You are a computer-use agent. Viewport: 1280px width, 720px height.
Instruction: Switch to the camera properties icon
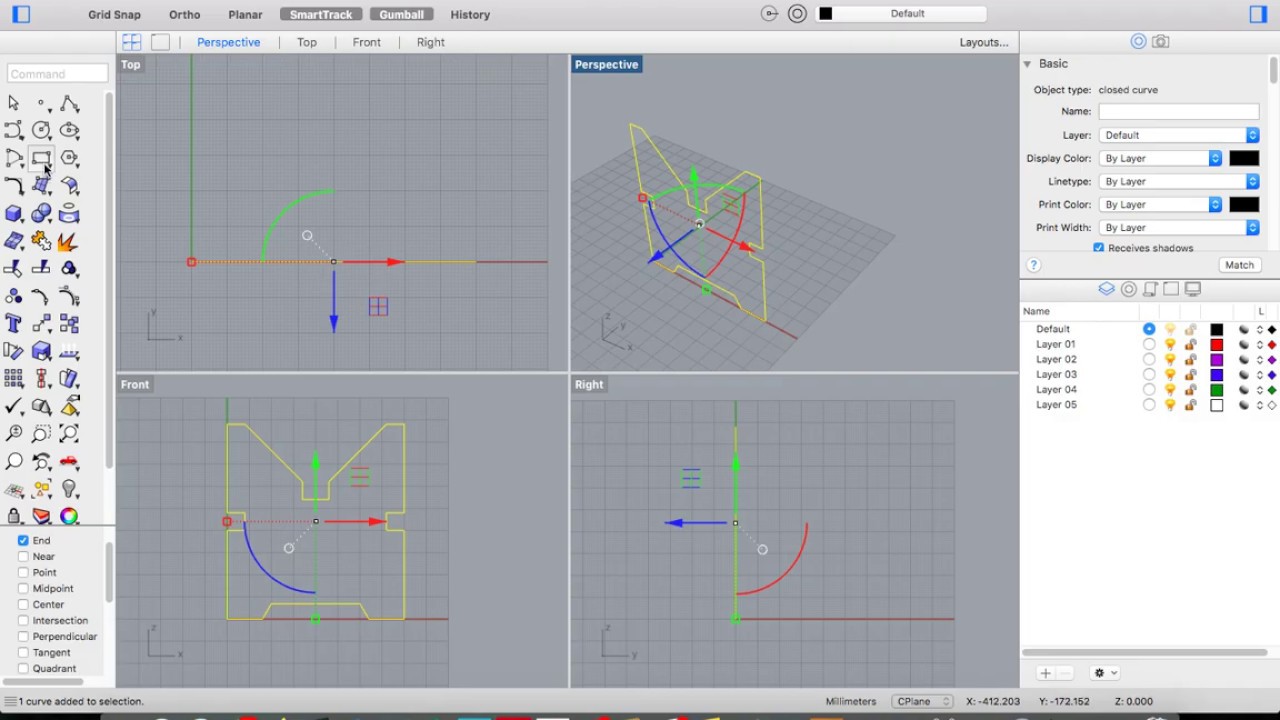click(x=1160, y=41)
